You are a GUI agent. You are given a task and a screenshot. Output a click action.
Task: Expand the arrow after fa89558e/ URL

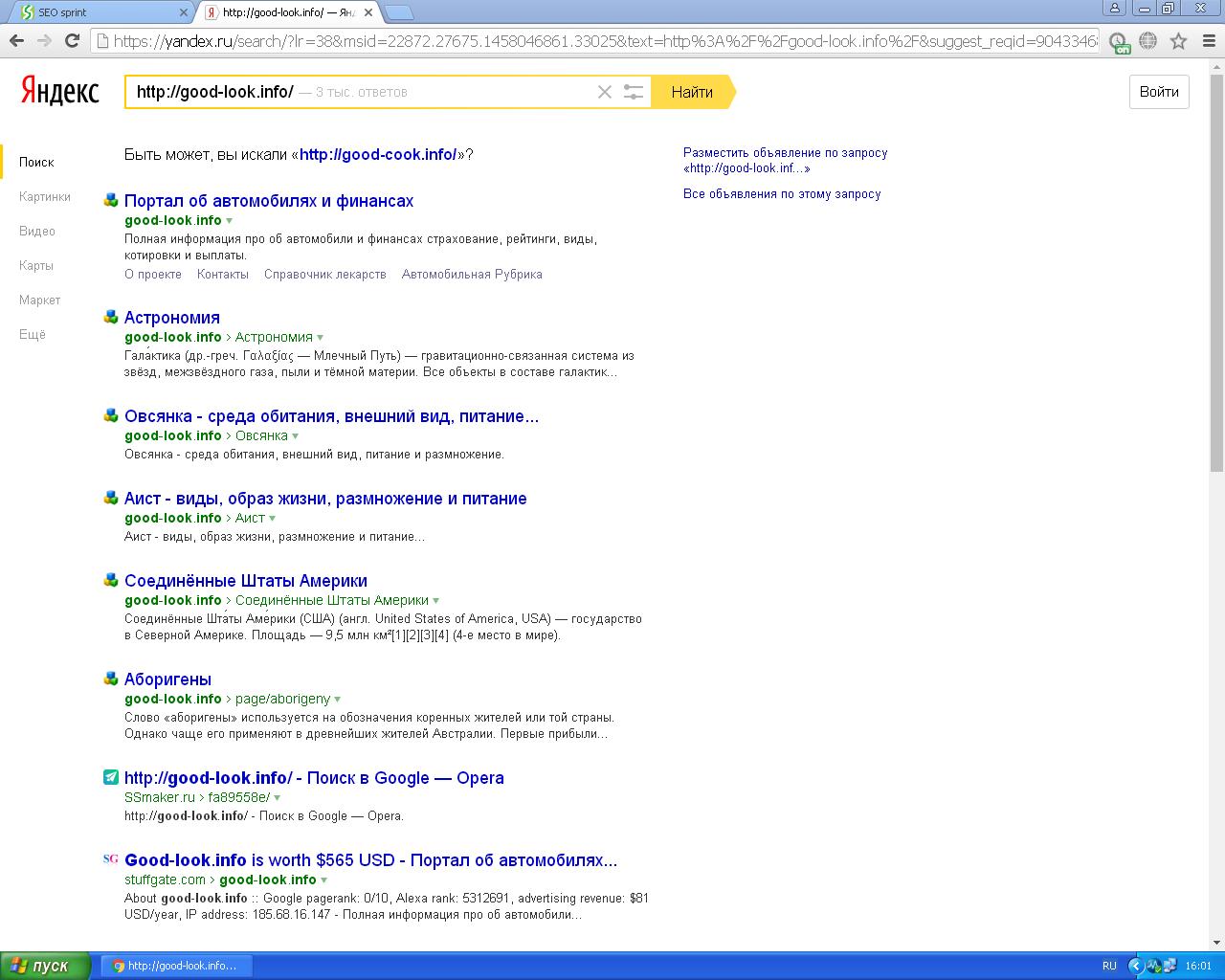click(x=277, y=798)
